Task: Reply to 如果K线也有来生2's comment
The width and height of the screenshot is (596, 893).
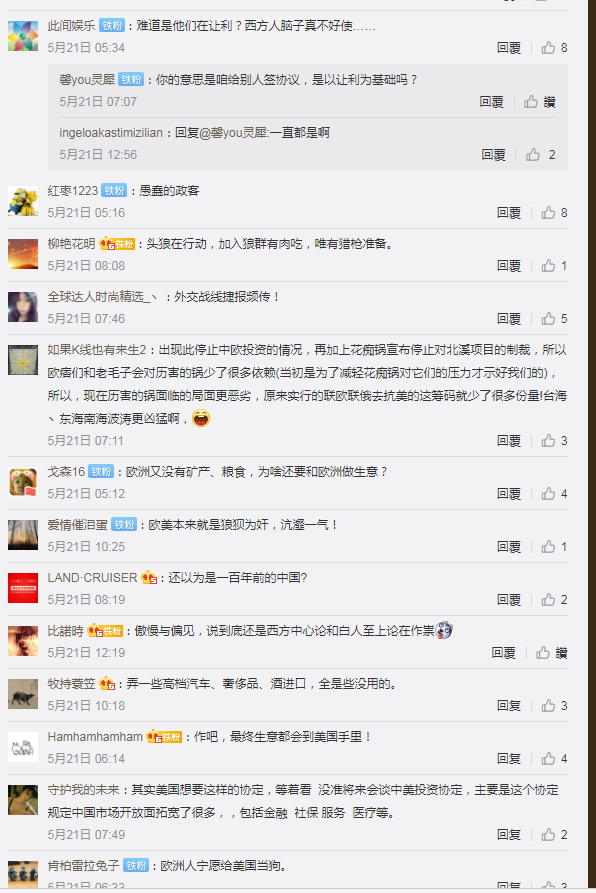Action: (508, 441)
